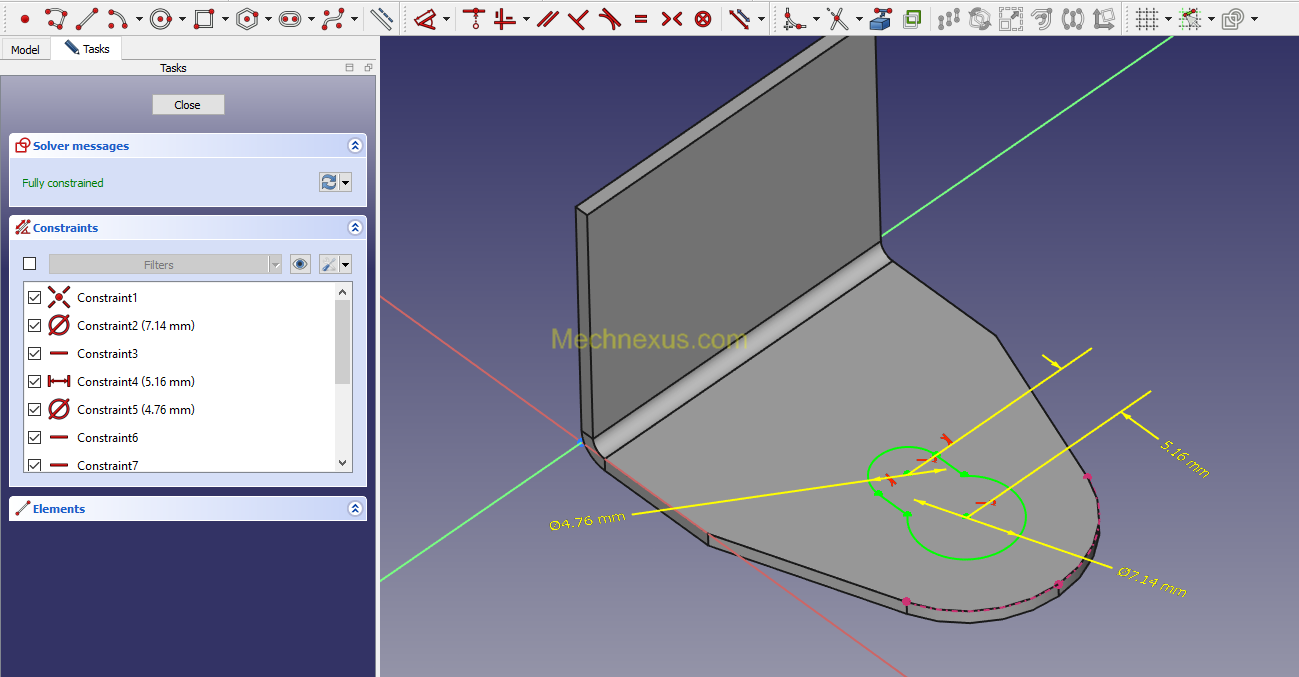Viewport: 1299px width, 677px height.
Task: Toggle driving/reference constraint tool
Action: 740,18
